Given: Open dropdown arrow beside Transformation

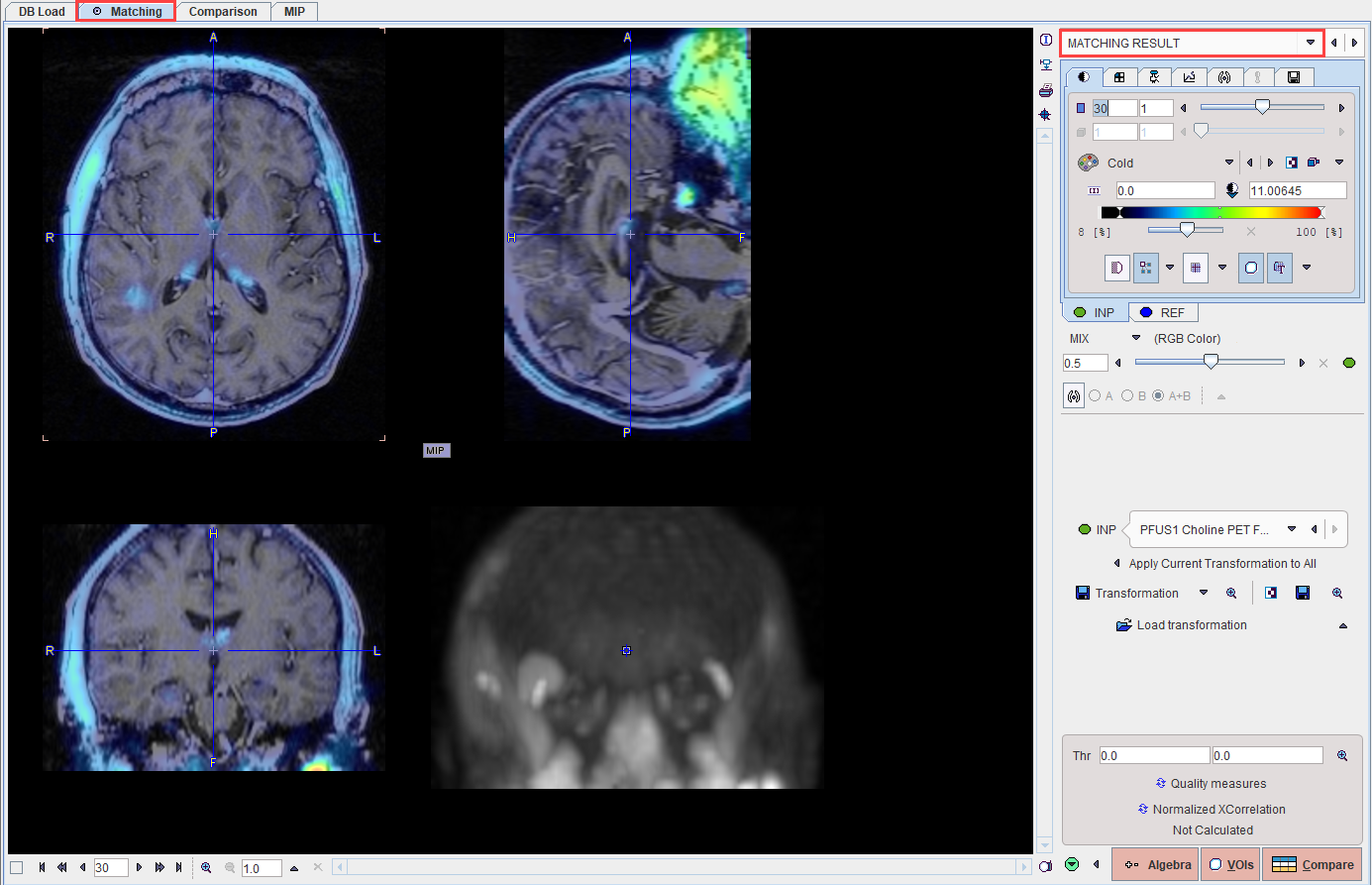Looking at the screenshot, I should tap(1204, 593).
